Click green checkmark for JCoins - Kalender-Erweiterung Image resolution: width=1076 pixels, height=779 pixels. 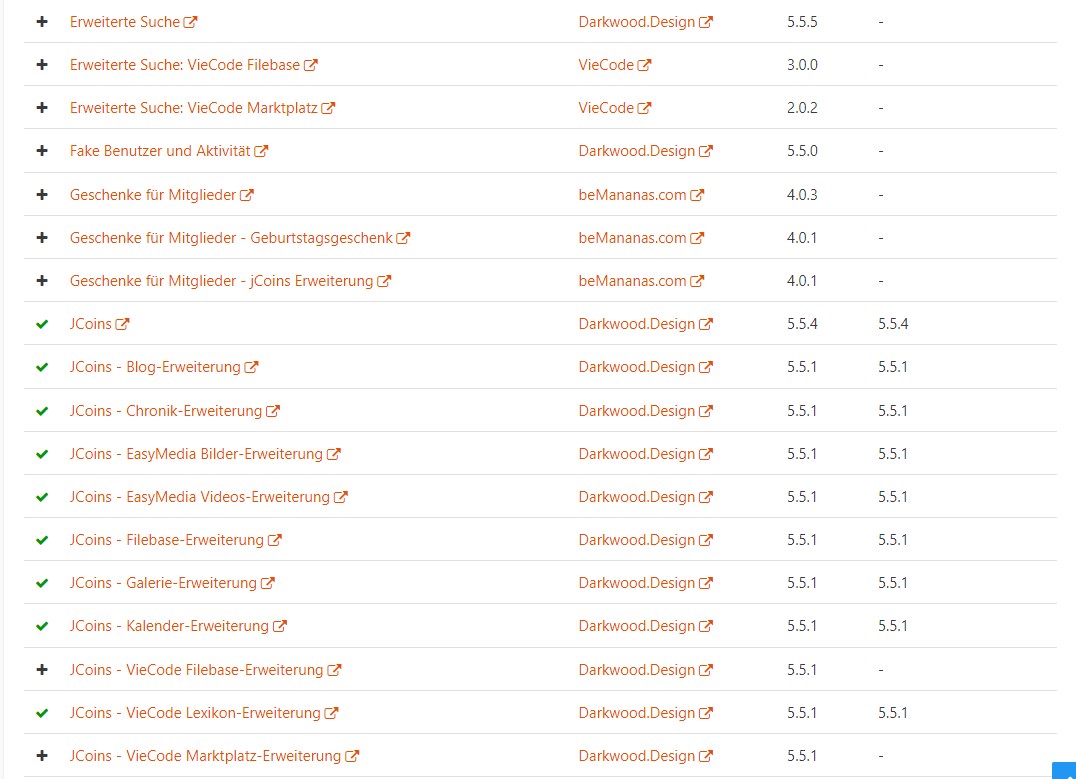click(42, 626)
